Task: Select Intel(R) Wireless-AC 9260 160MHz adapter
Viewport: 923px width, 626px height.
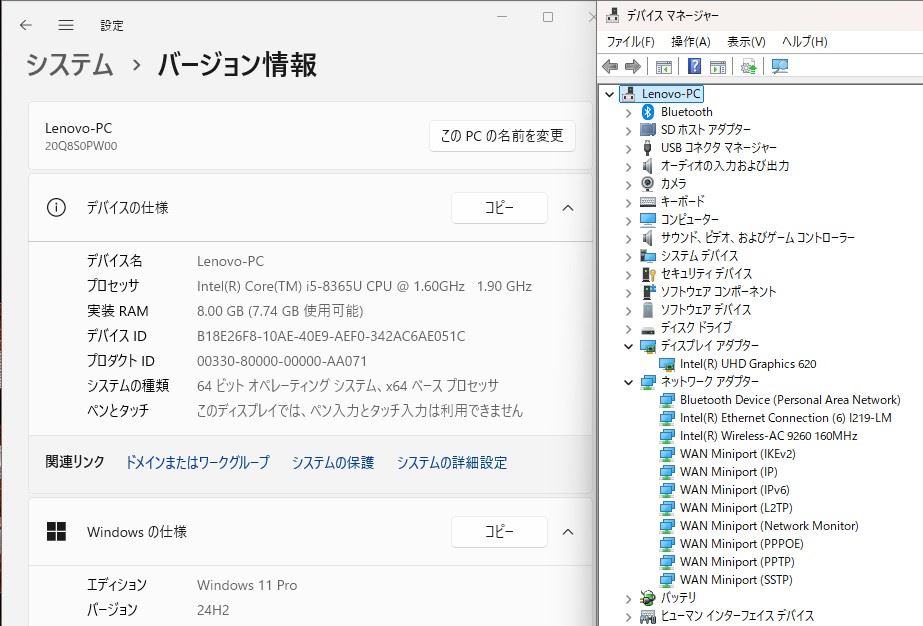Action: (768, 436)
